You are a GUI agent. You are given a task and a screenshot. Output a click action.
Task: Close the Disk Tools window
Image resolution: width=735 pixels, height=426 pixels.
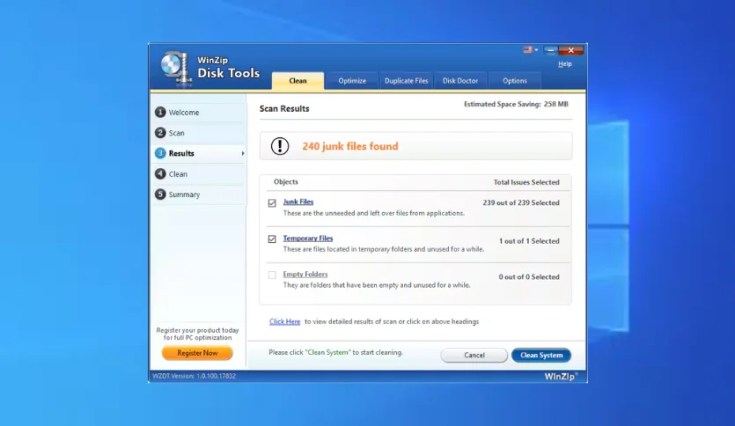pyautogui.click(x=571, y=50)
